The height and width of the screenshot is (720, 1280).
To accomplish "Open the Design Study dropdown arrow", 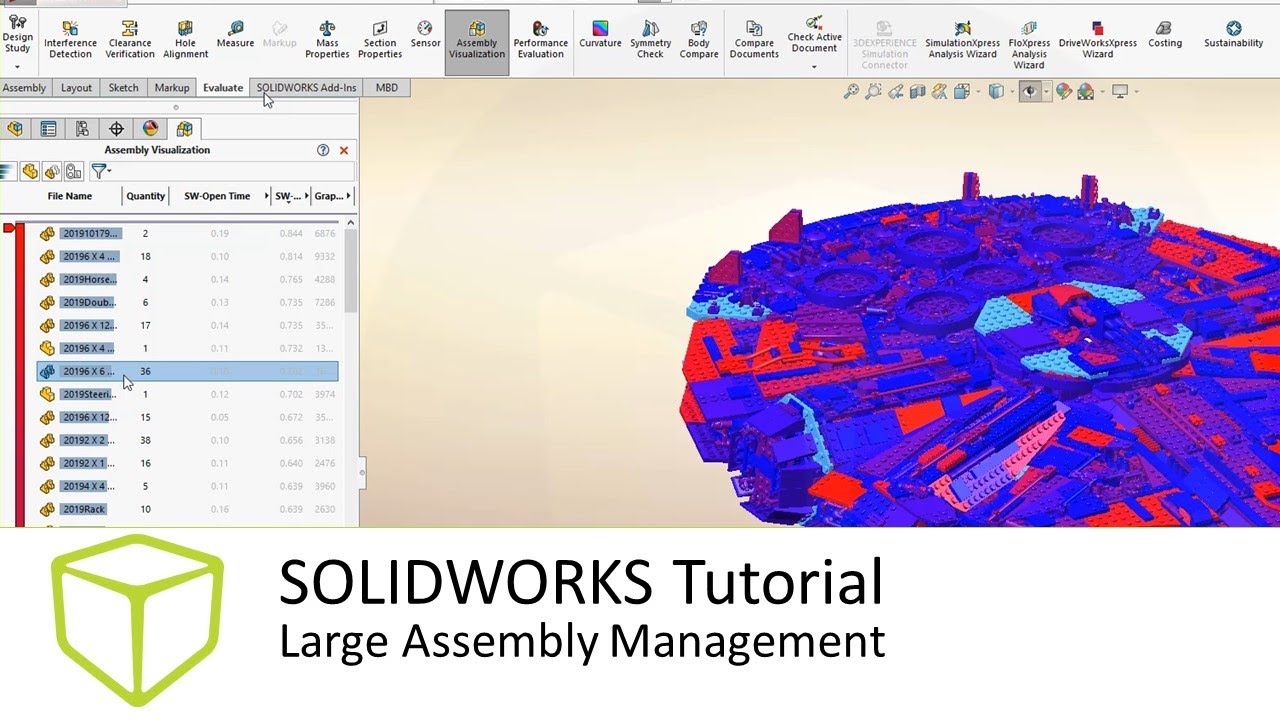I will [17, 67].
